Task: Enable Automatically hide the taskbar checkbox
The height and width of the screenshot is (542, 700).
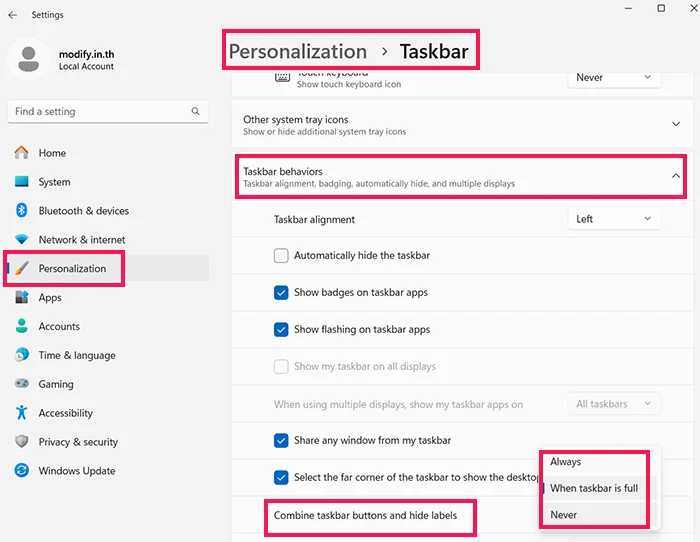Action: click(281, 255)
